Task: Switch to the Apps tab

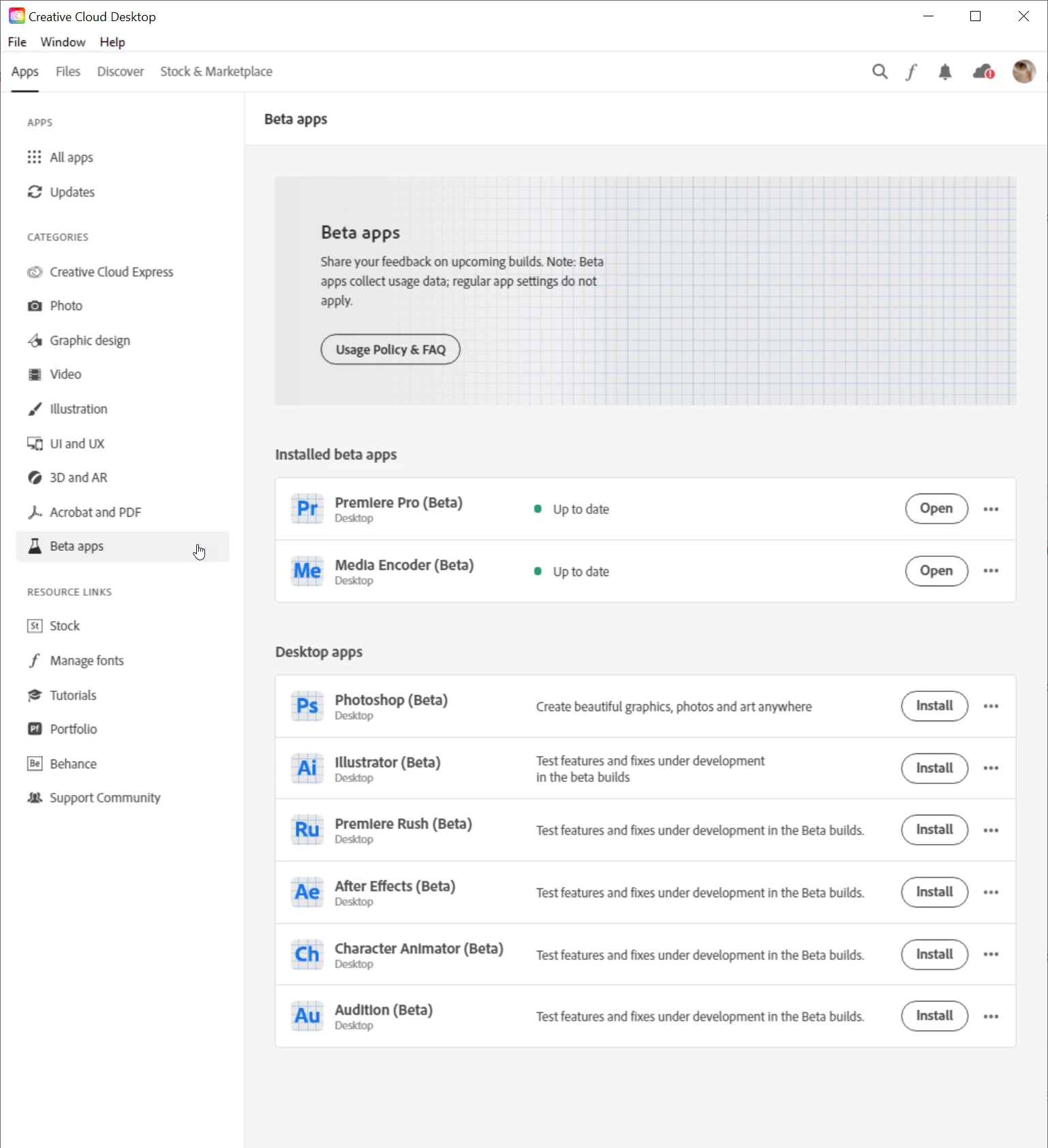Action: [x=25, y=72]
